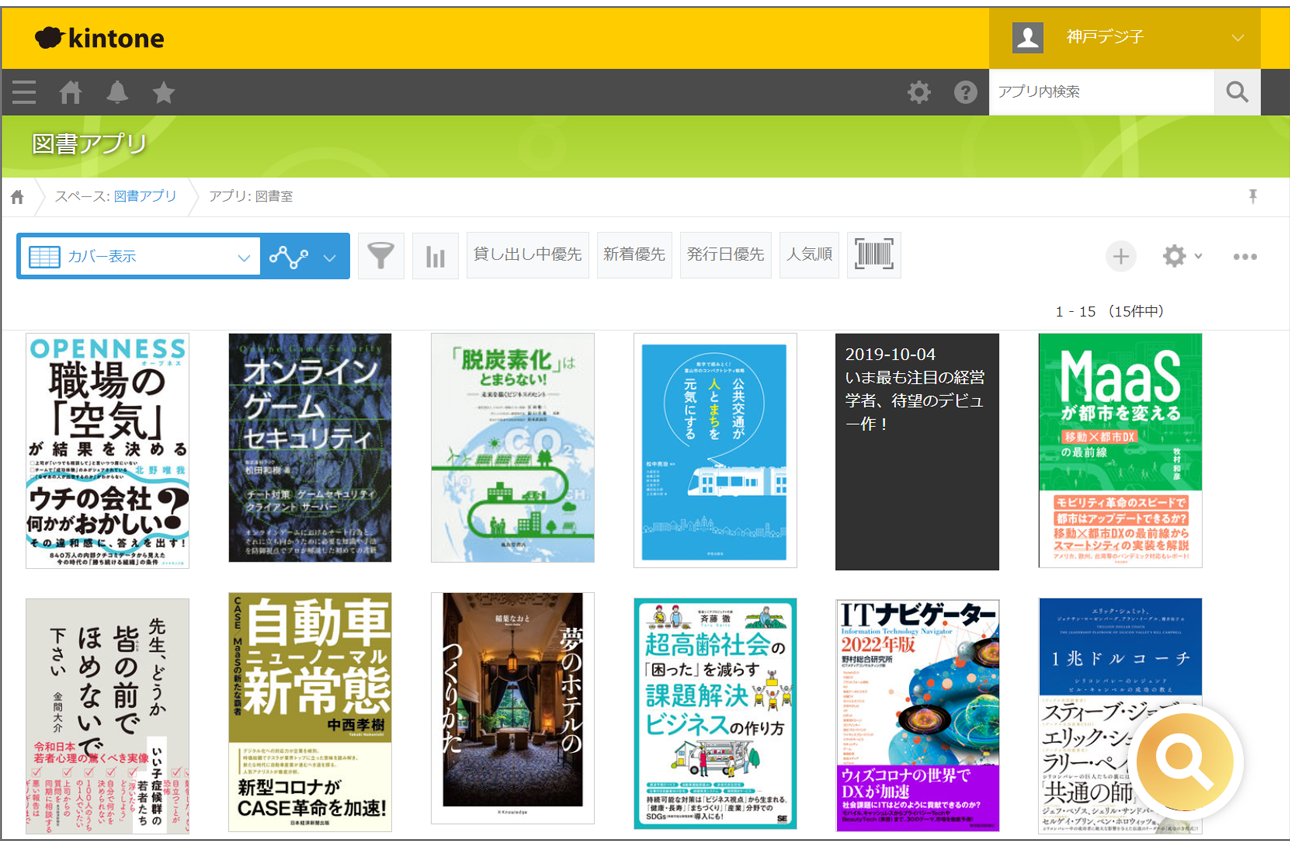This screenshot has height=861, width=1290.
Task: Open the 皆の前でほめないで下さい book cover
Action: pyautogui.click(x=108, y=716)
